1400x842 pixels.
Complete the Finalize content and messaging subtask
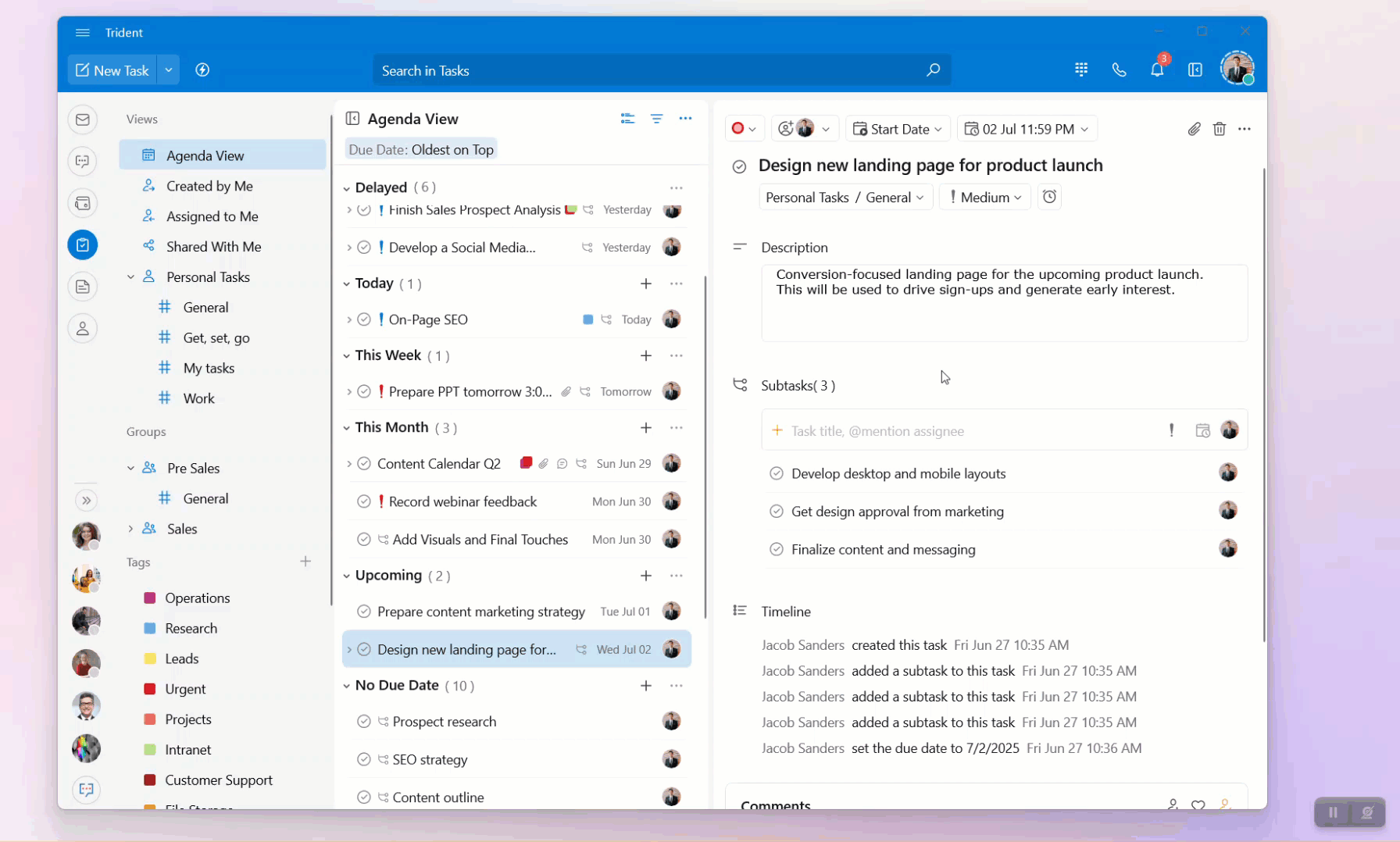pos(777,549)
